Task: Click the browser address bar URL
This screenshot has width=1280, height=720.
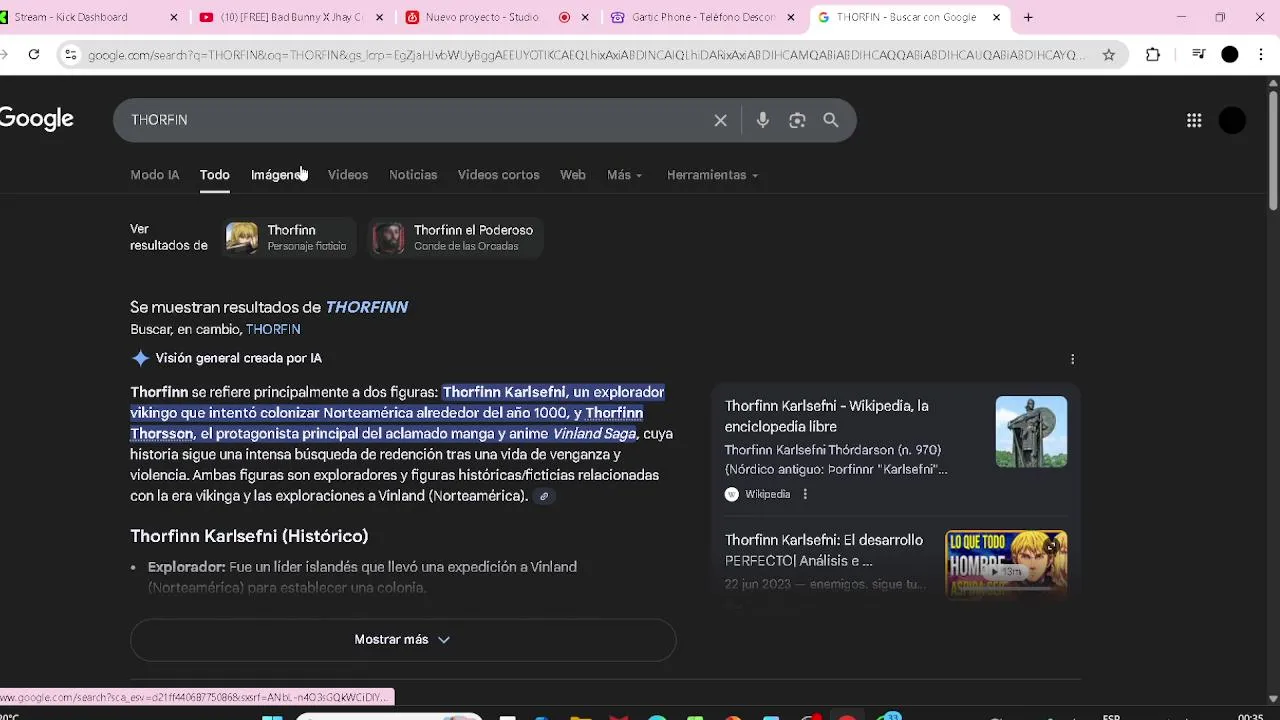Action: [585, 55]
